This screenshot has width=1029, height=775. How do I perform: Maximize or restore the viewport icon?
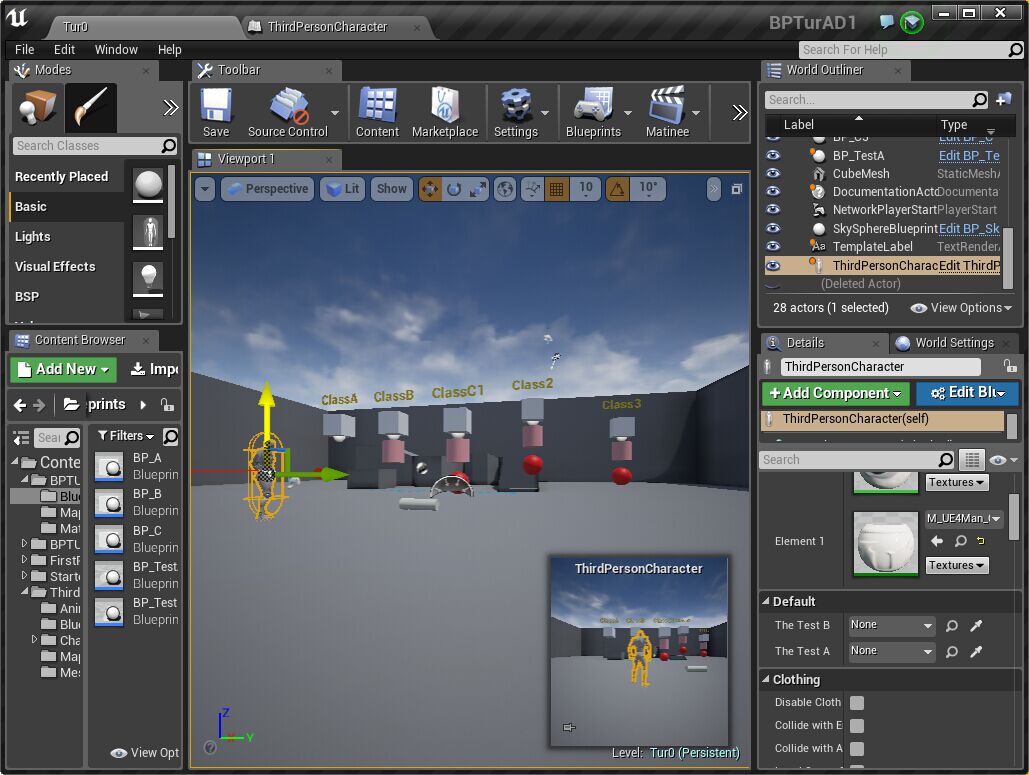tap(737, 189)
